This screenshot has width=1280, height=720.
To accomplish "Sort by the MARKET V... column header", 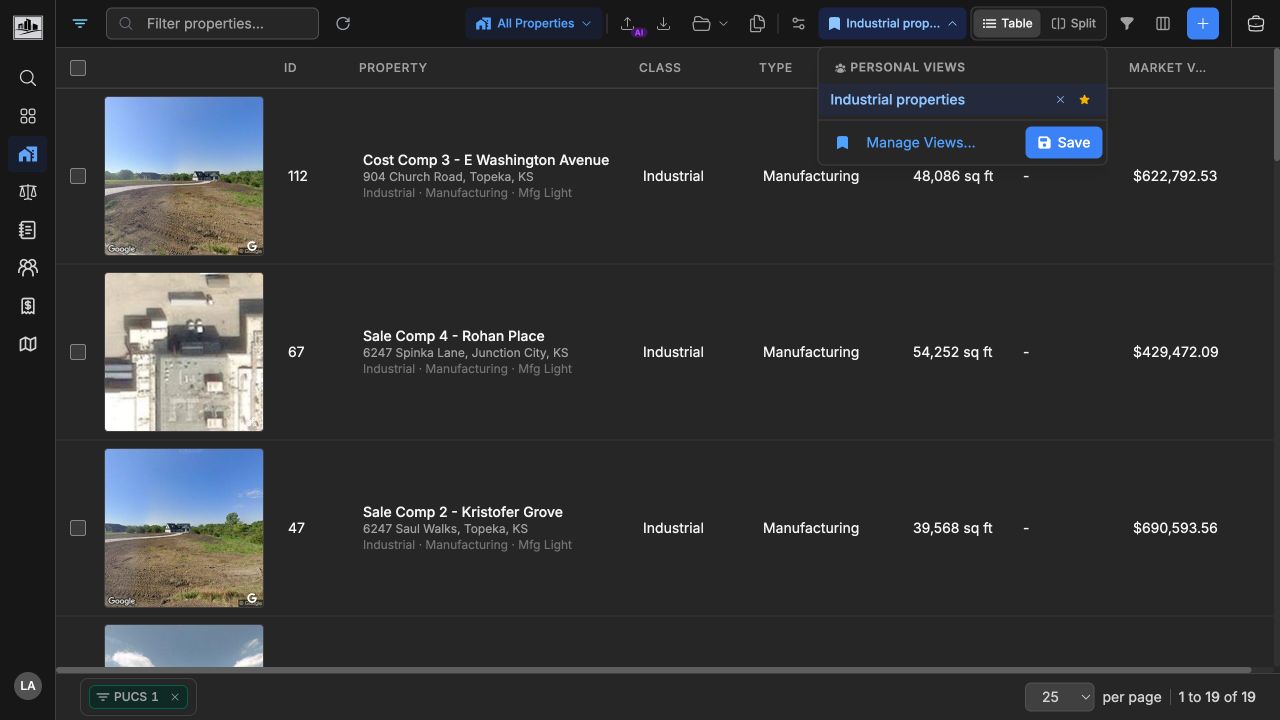I will pyautogui.click(x=1167, y=68).
